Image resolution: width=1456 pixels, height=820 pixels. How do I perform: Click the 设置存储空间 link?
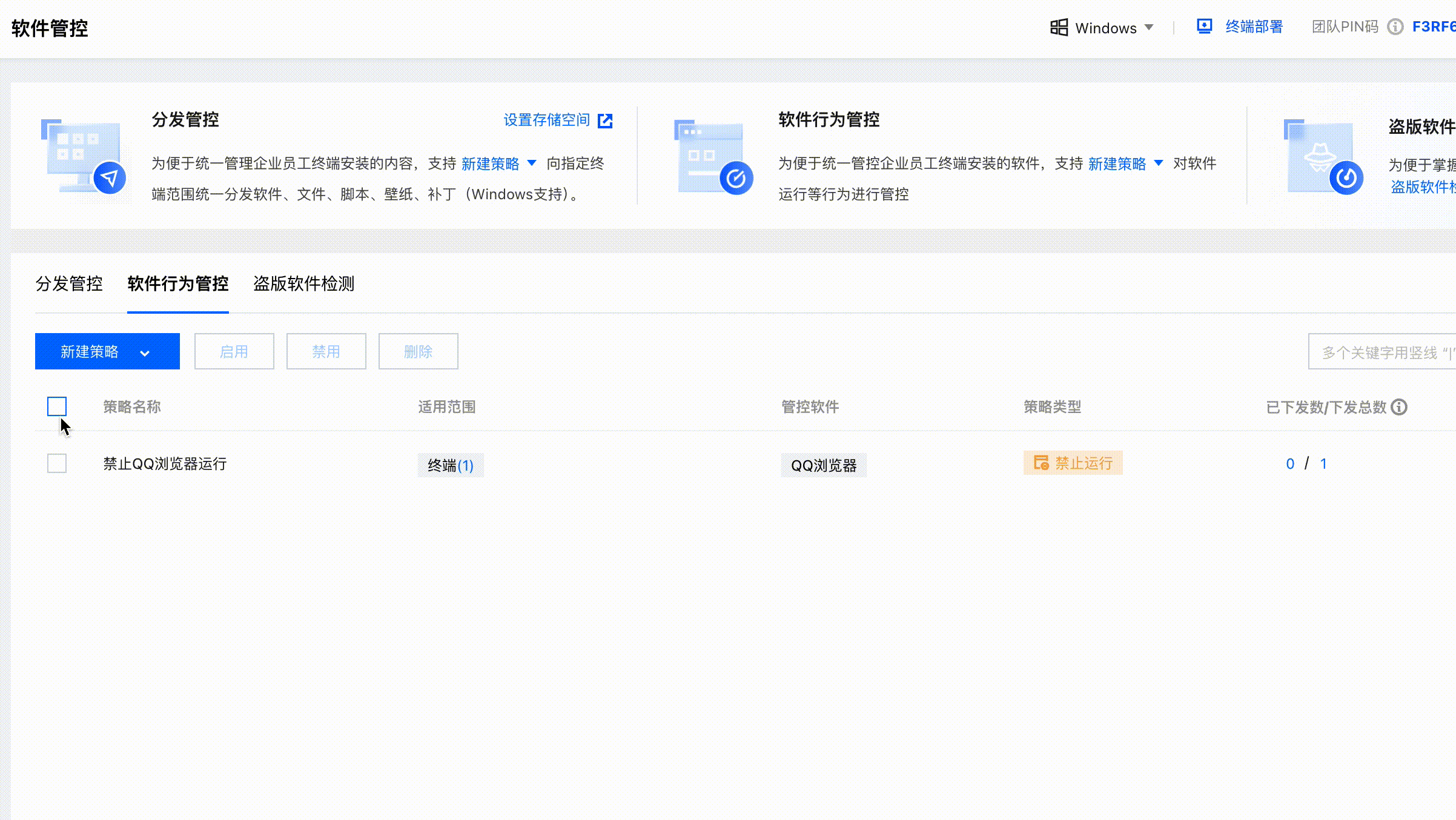pyautogui.click(x=546, y=120)
